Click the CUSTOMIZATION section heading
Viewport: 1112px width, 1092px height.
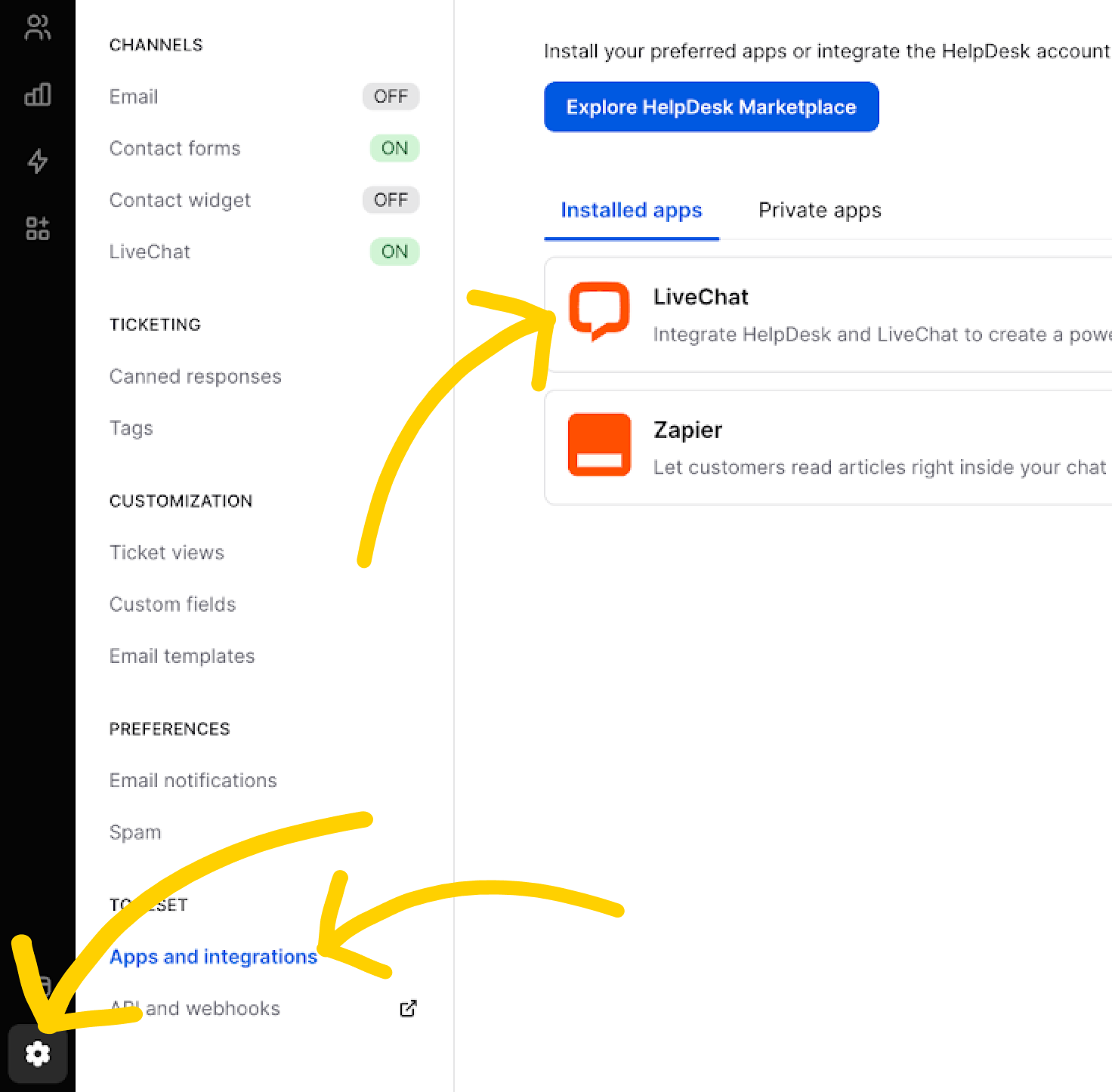click(181, 501)
